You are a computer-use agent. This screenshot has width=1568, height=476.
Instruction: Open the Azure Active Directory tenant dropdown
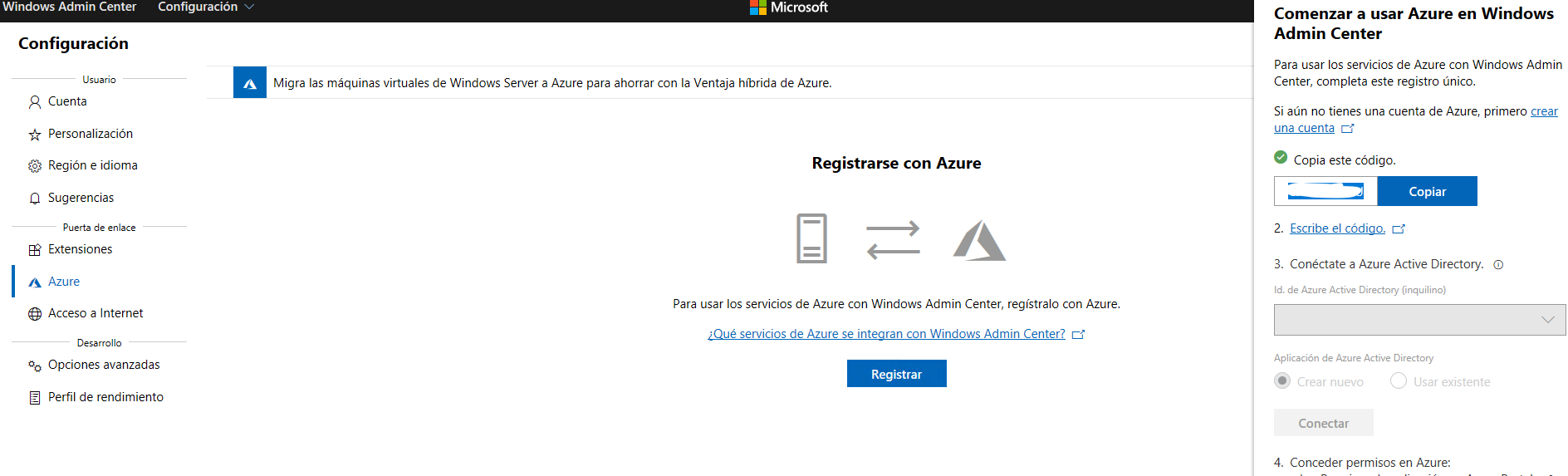(x=1419, y=320)
